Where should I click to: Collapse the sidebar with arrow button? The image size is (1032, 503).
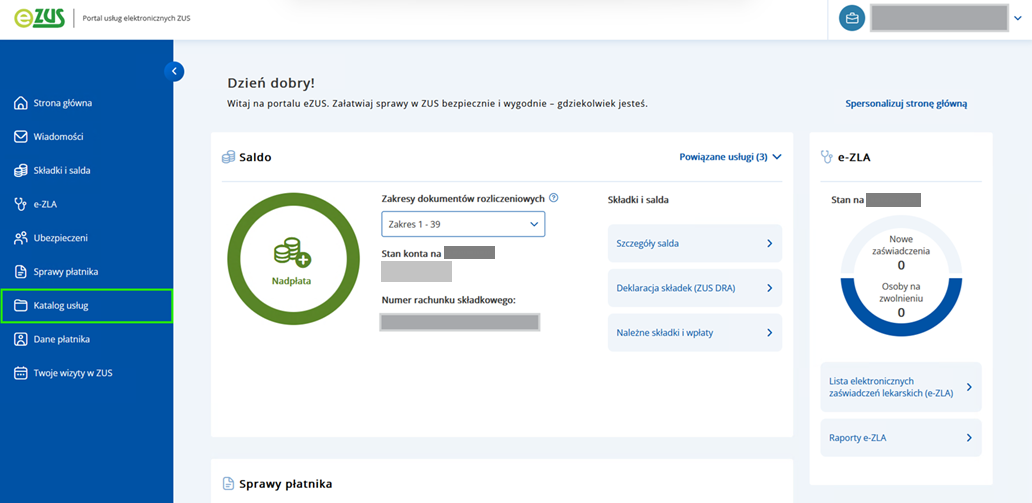click(x=174, y=71)
